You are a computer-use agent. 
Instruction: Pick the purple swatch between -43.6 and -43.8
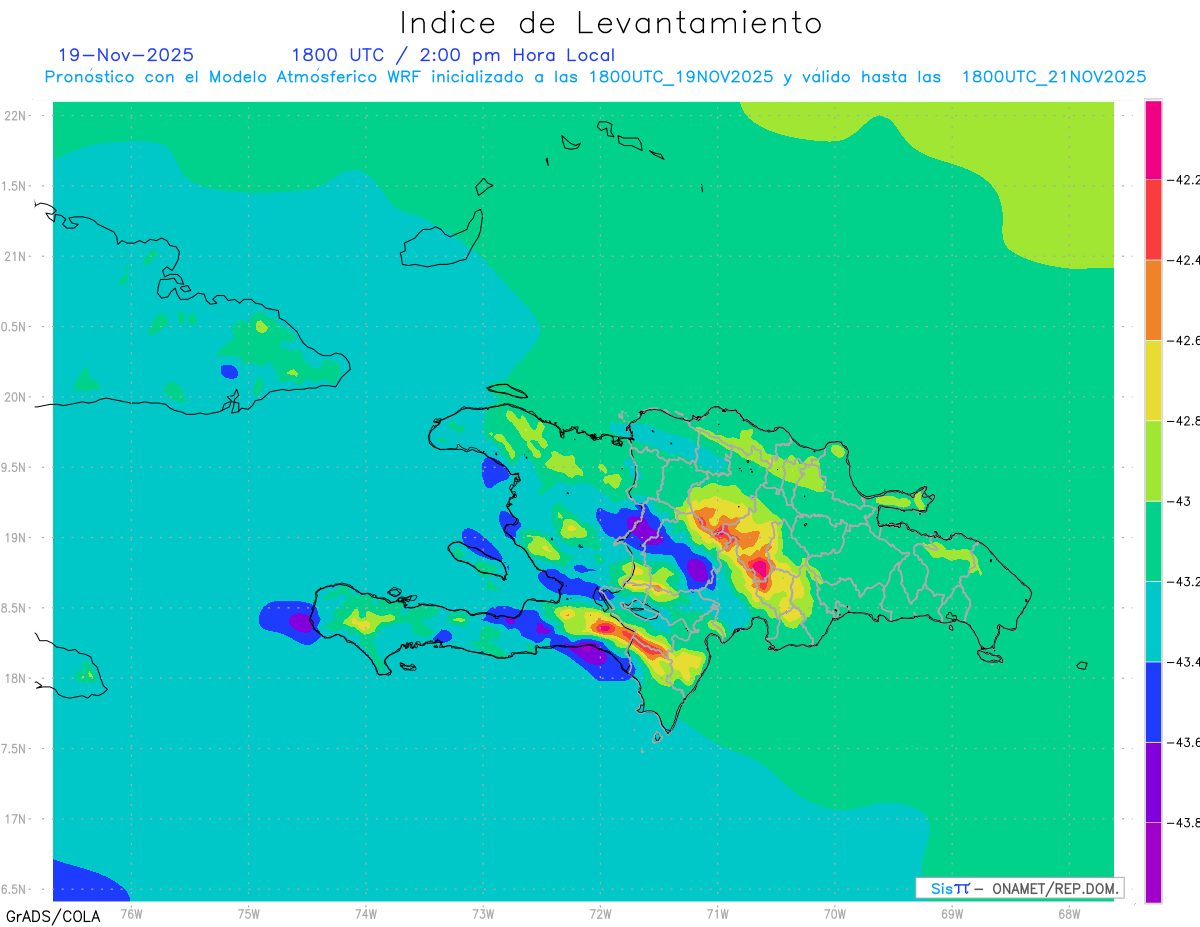click(1153, 782)
